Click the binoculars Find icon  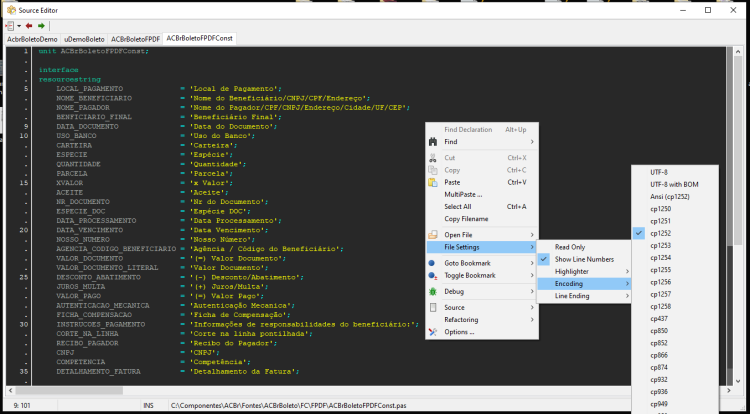433,142
